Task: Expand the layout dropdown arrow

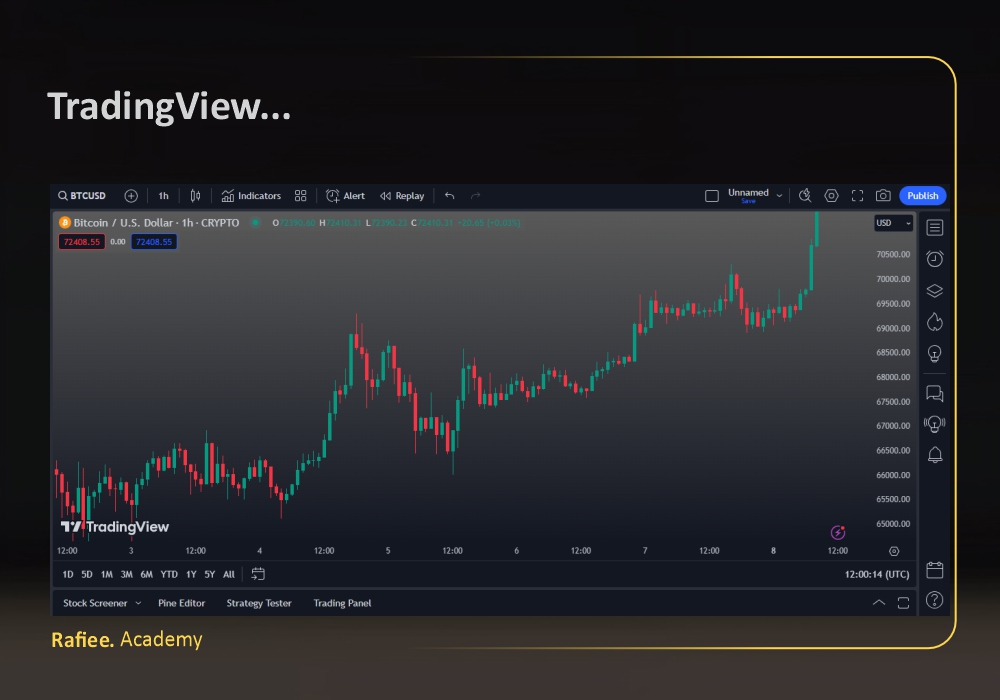Action: 779,196
